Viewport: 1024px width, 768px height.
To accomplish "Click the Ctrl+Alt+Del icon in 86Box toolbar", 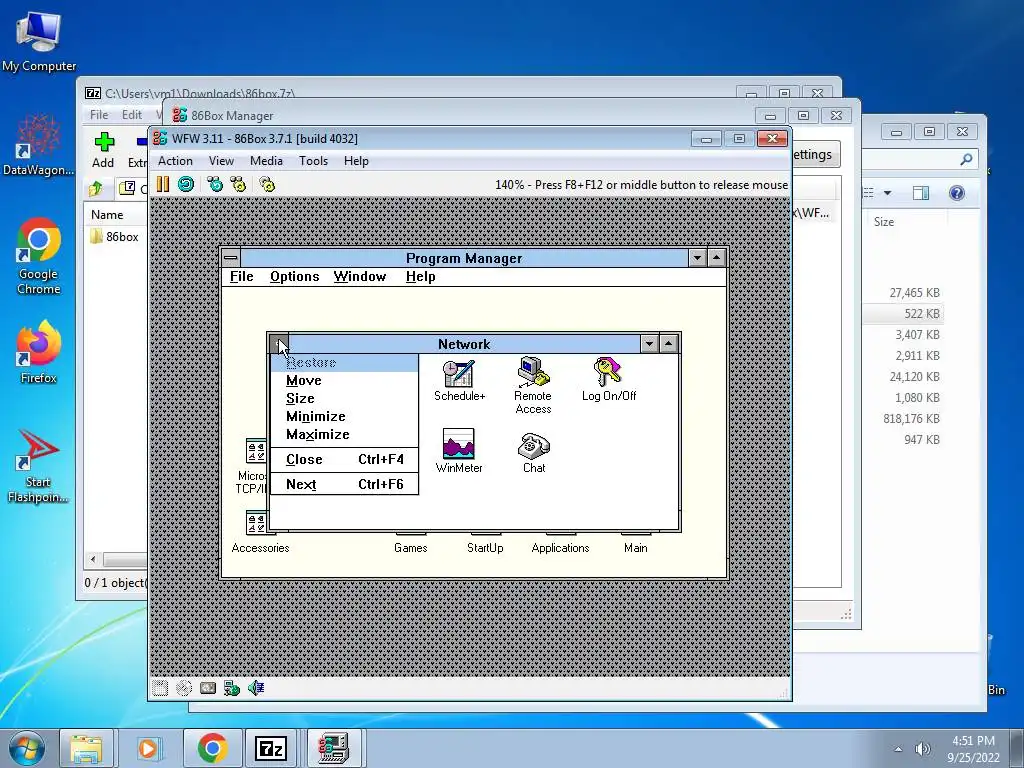I will point(215,185).
